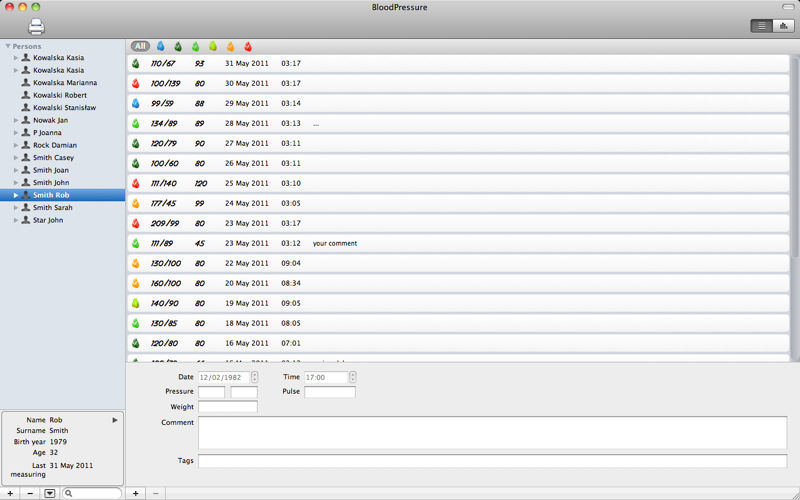Click the measurement list vertical scrollbar
Image resolution: width=800 pixels, height=500 pixels.
tap(794, 150)
